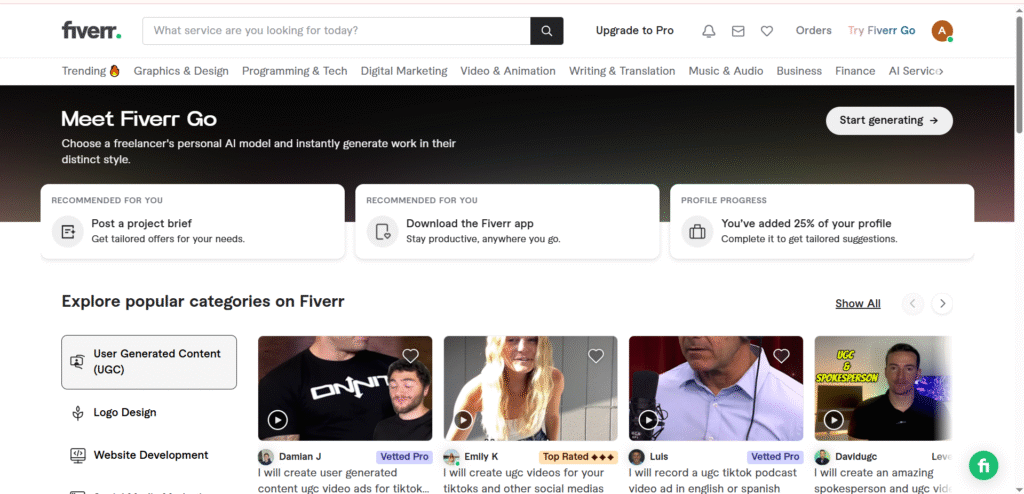Open Davidugc's spokesperson gig thumbnail
1024x494 pixels.
pyautogui.click(x=883, y=388)
